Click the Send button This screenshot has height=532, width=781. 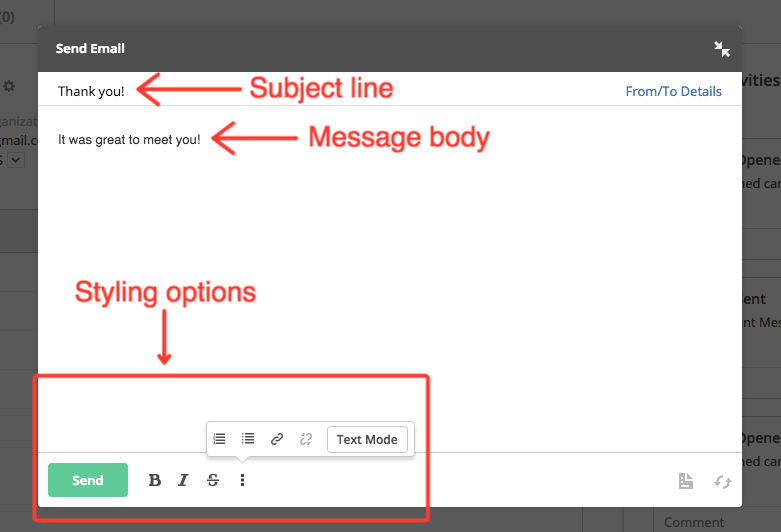point(88,480)
